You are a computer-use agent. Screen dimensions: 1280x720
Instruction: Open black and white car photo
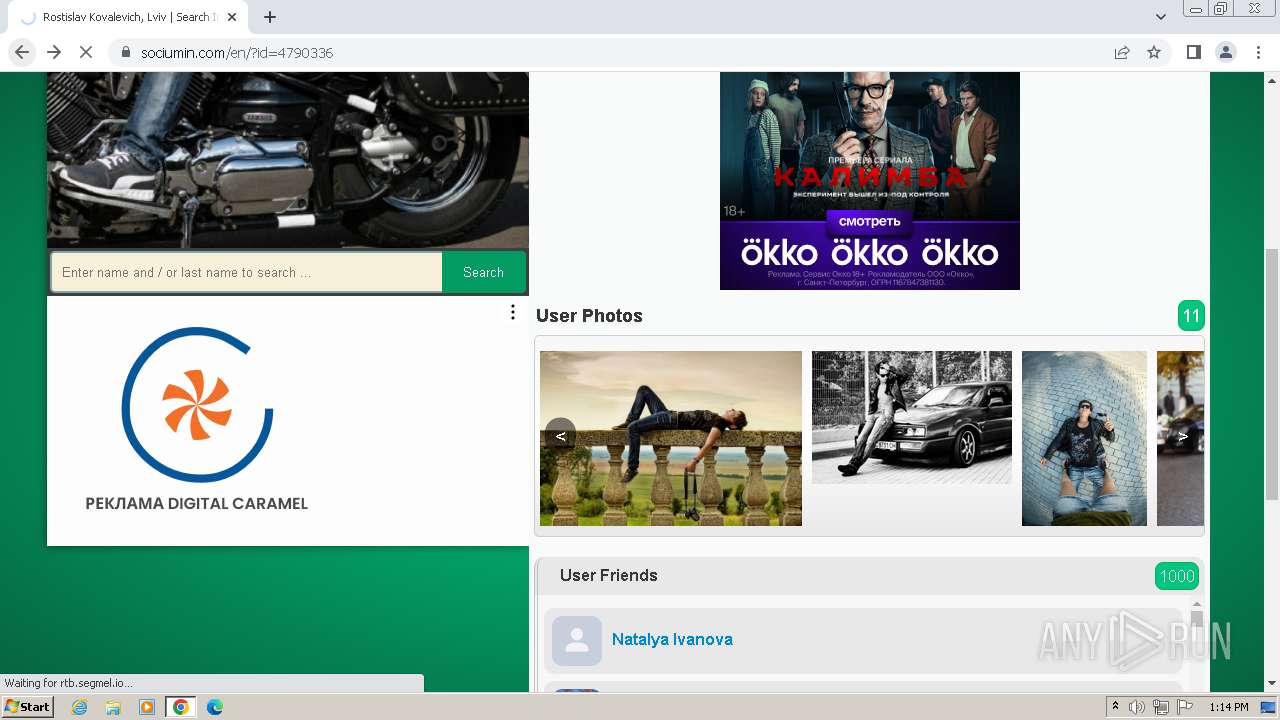[x=912, y=417]
